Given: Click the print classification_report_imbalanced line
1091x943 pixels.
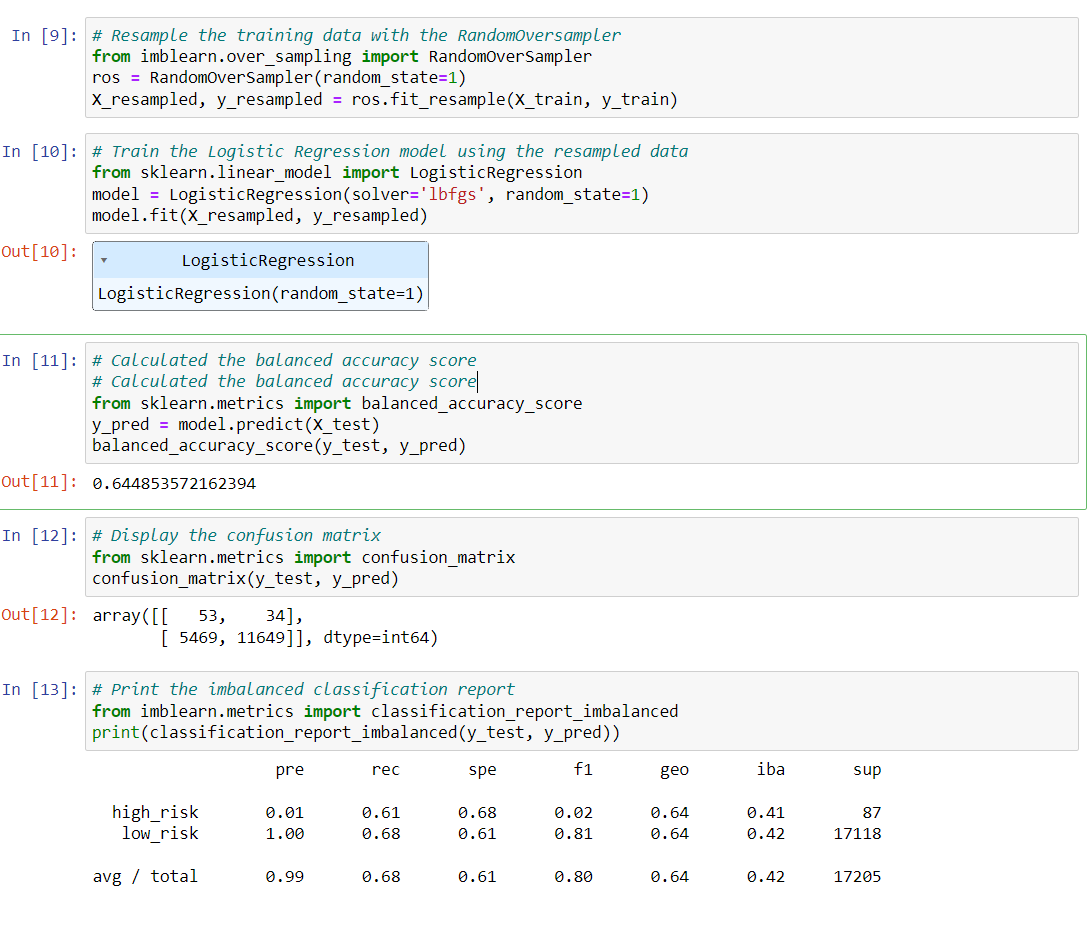Looking at the screenshot, I should [x=356, y=733].
